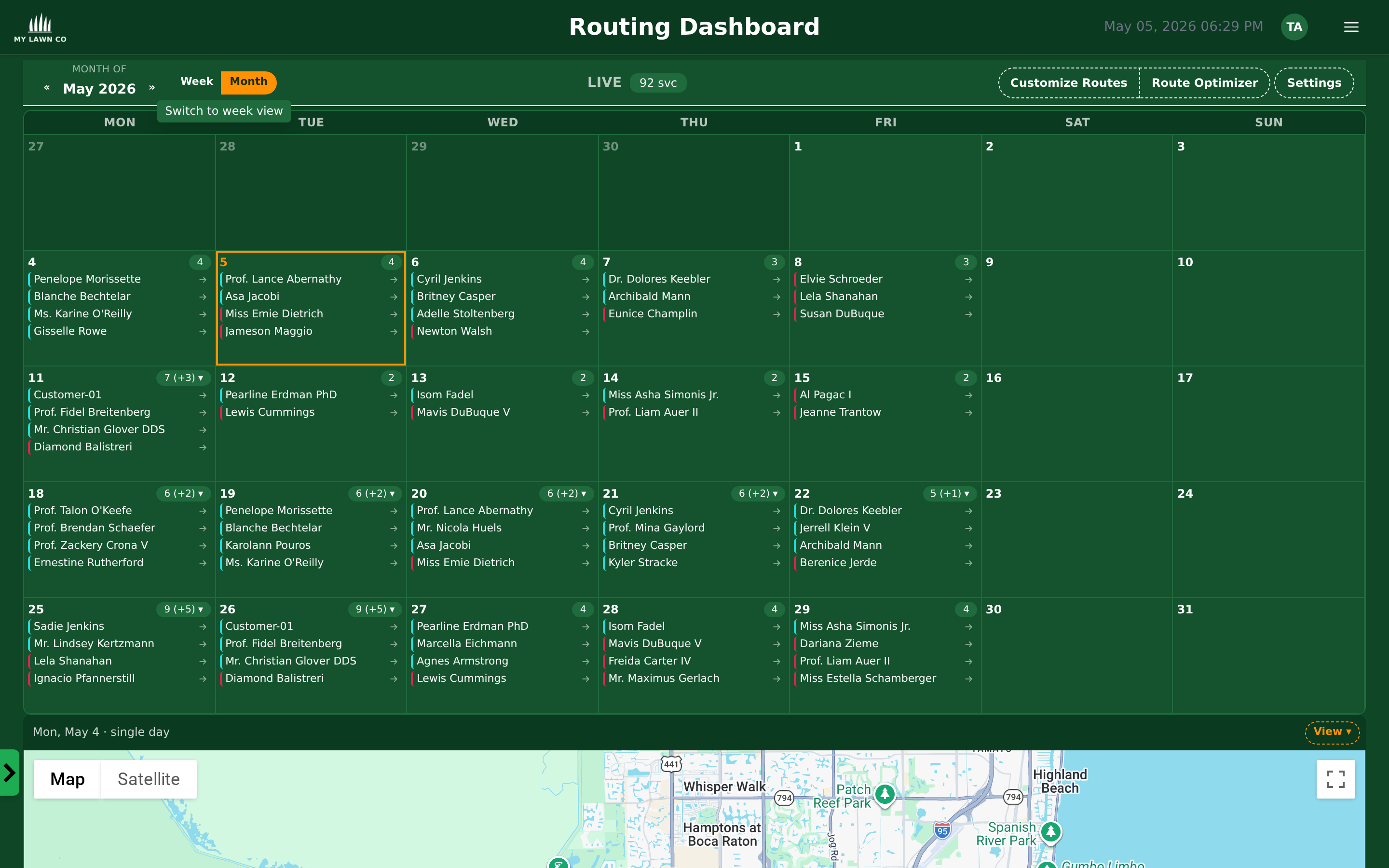Open routing Settings
The width and height of the screenshot is (1389, 868).
[1314, 82]
